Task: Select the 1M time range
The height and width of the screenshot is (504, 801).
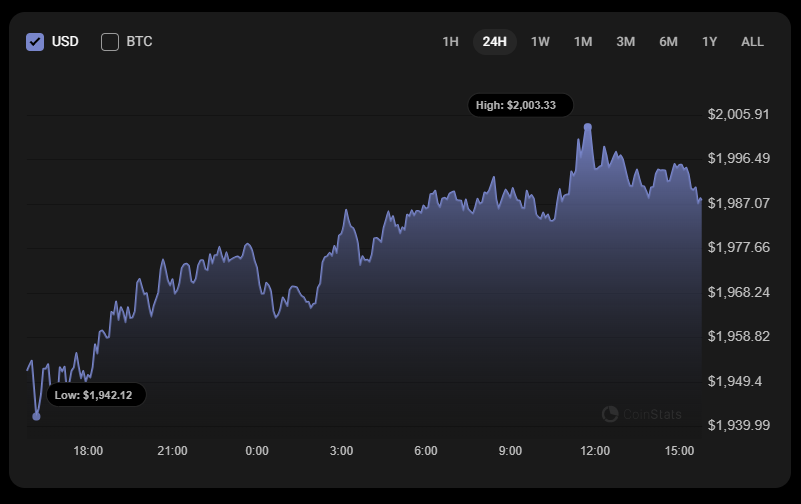Action: click(x=583, y=42)
